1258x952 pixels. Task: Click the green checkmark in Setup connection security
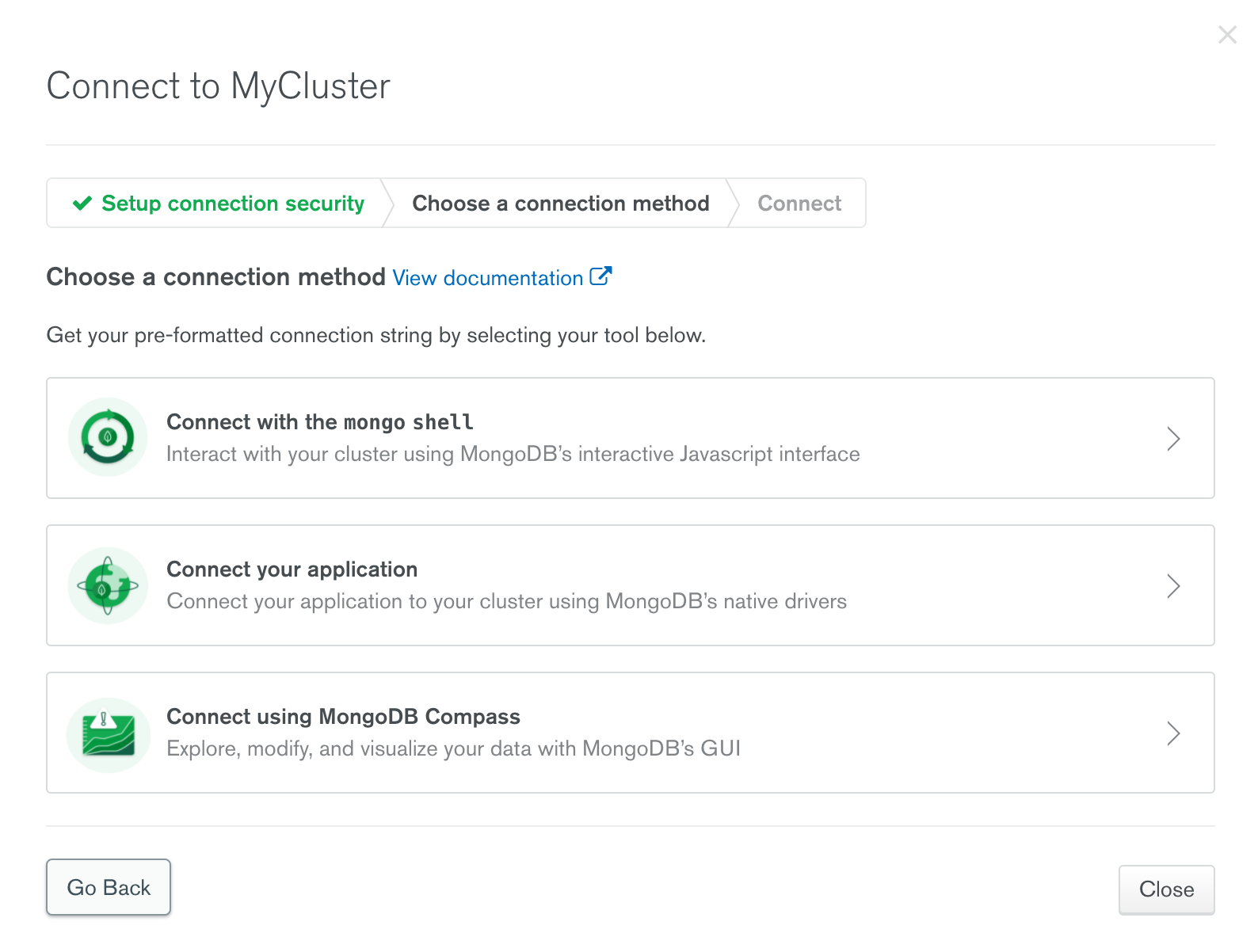[x=82, y=204]
